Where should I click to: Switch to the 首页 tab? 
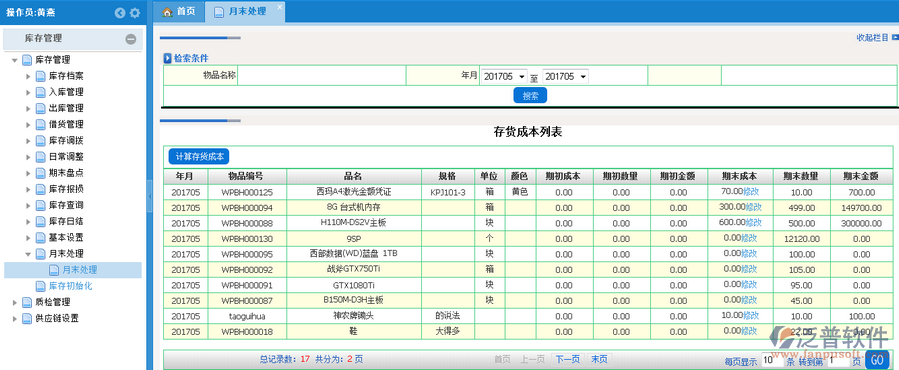pyautogui.click(x=179, y=11)
